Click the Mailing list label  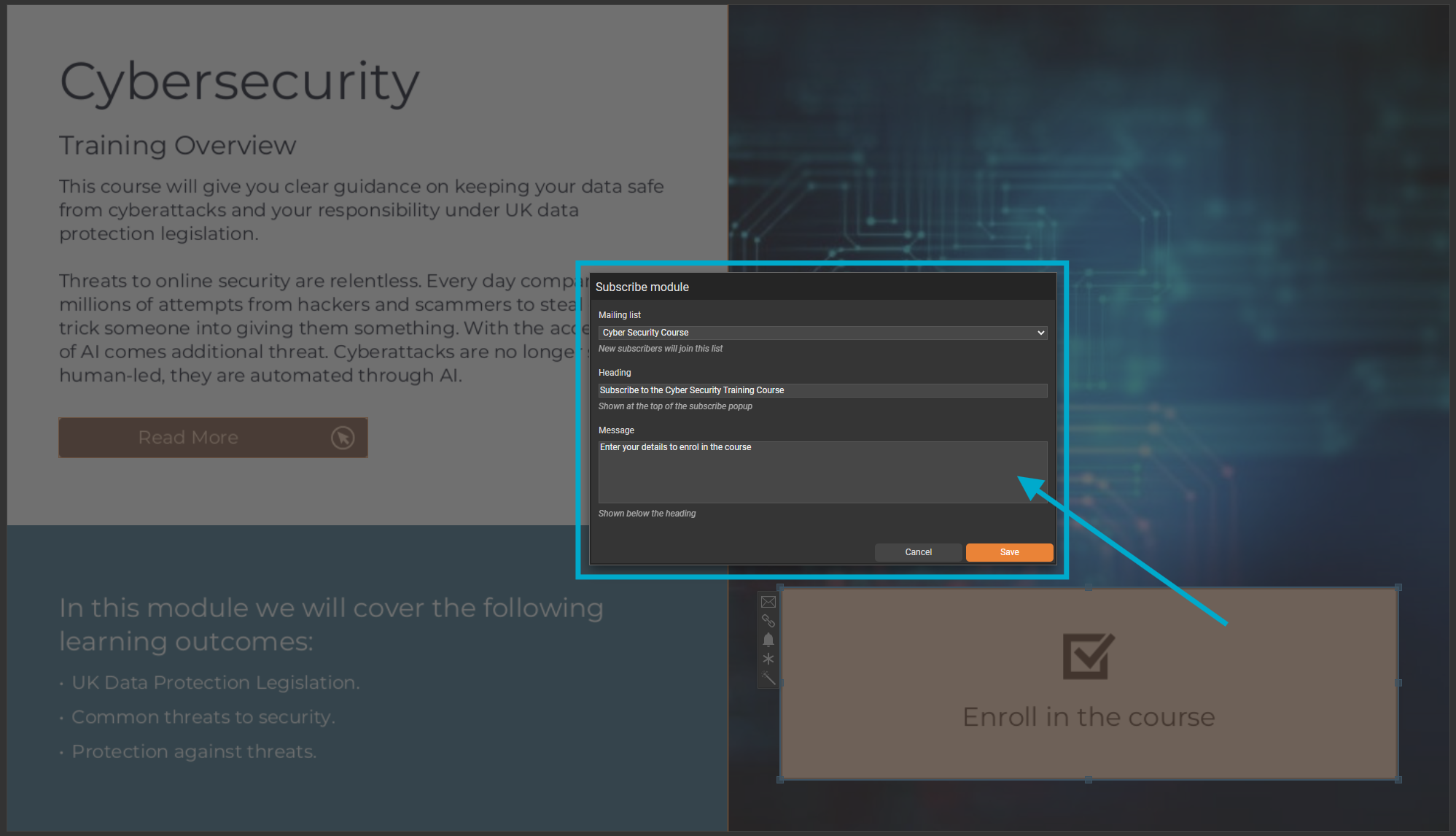pos(620,315)
